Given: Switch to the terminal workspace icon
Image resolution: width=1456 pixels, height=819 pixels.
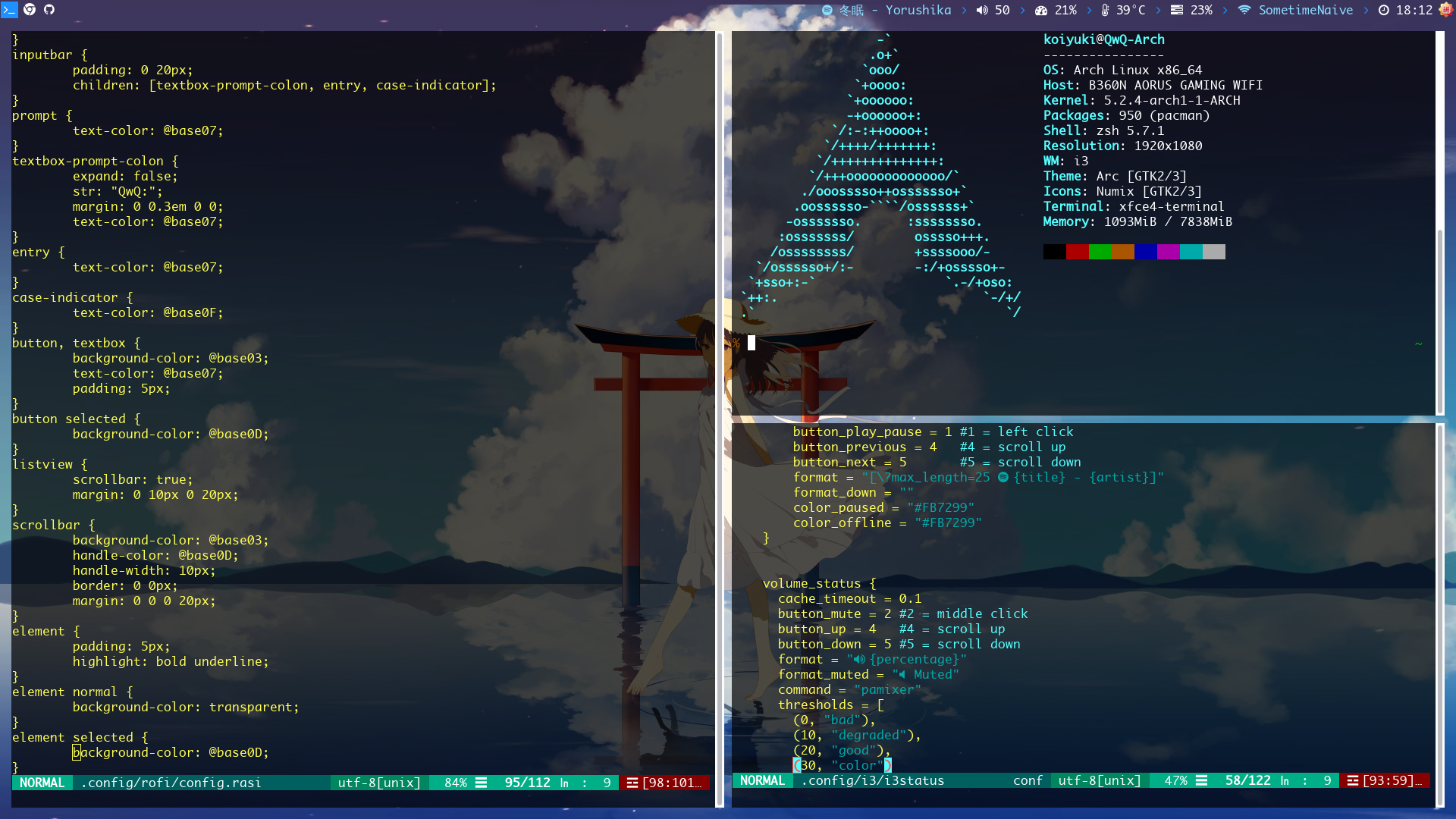Looking at the screenshot, I should [9, 9].
